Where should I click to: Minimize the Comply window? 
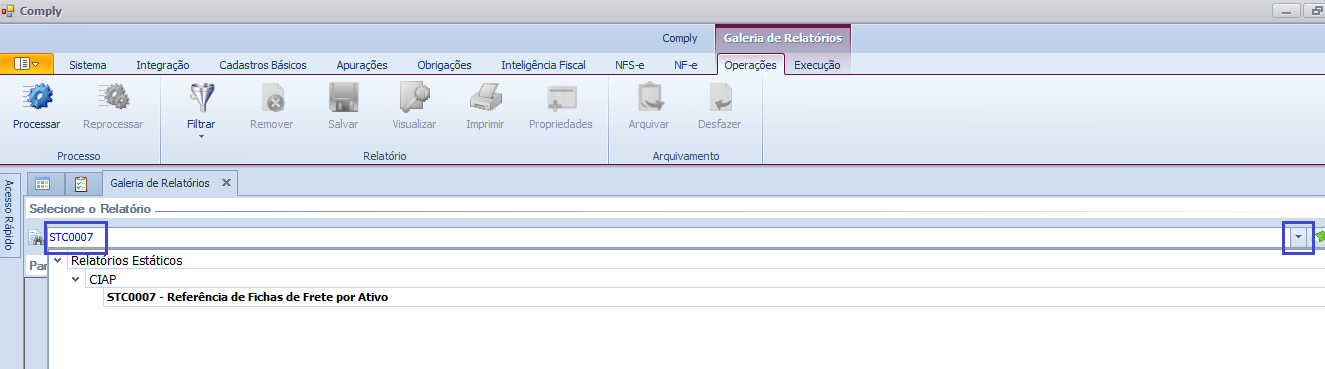point(1286,10)
